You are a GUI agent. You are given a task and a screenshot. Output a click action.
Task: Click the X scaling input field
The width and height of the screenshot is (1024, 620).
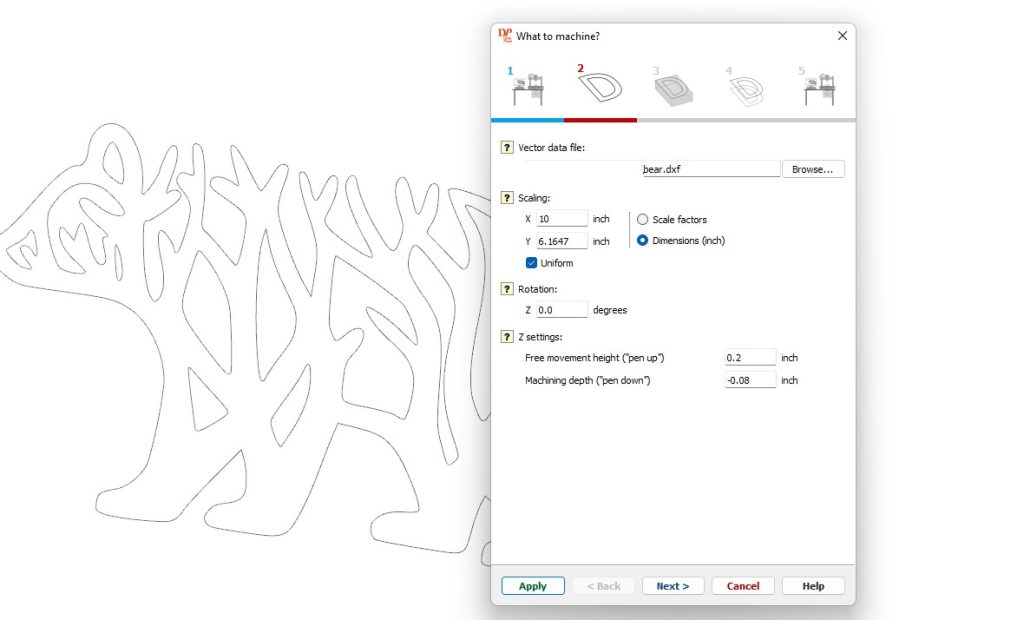tap(561, 219)
